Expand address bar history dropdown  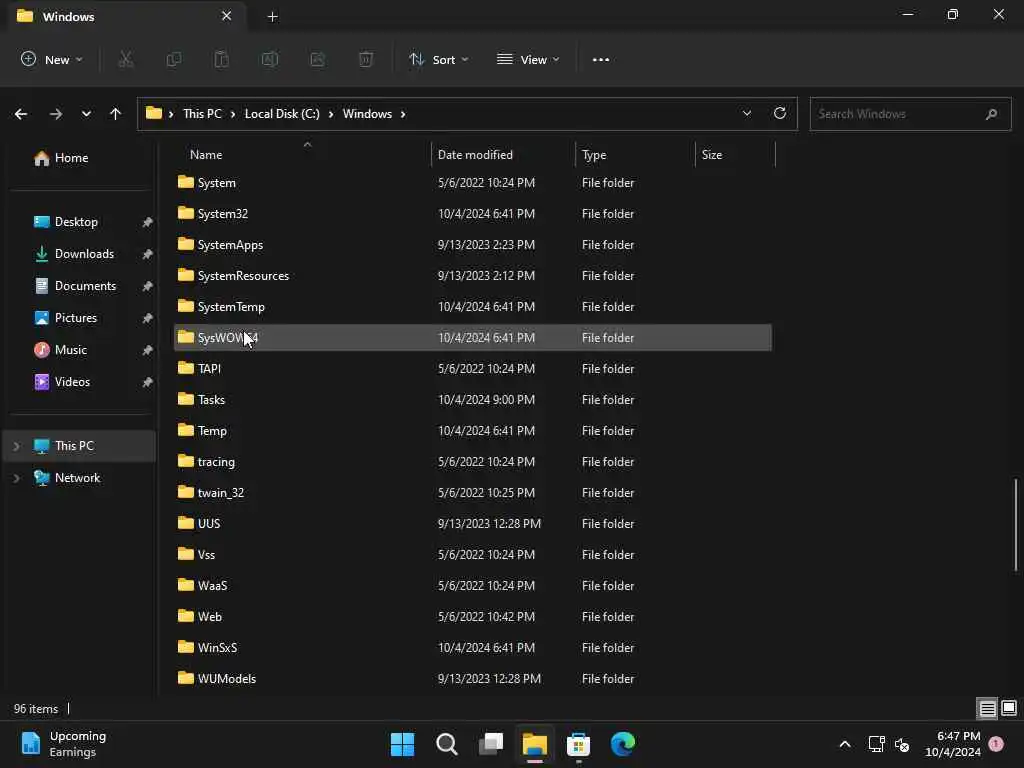click(746, 113)
